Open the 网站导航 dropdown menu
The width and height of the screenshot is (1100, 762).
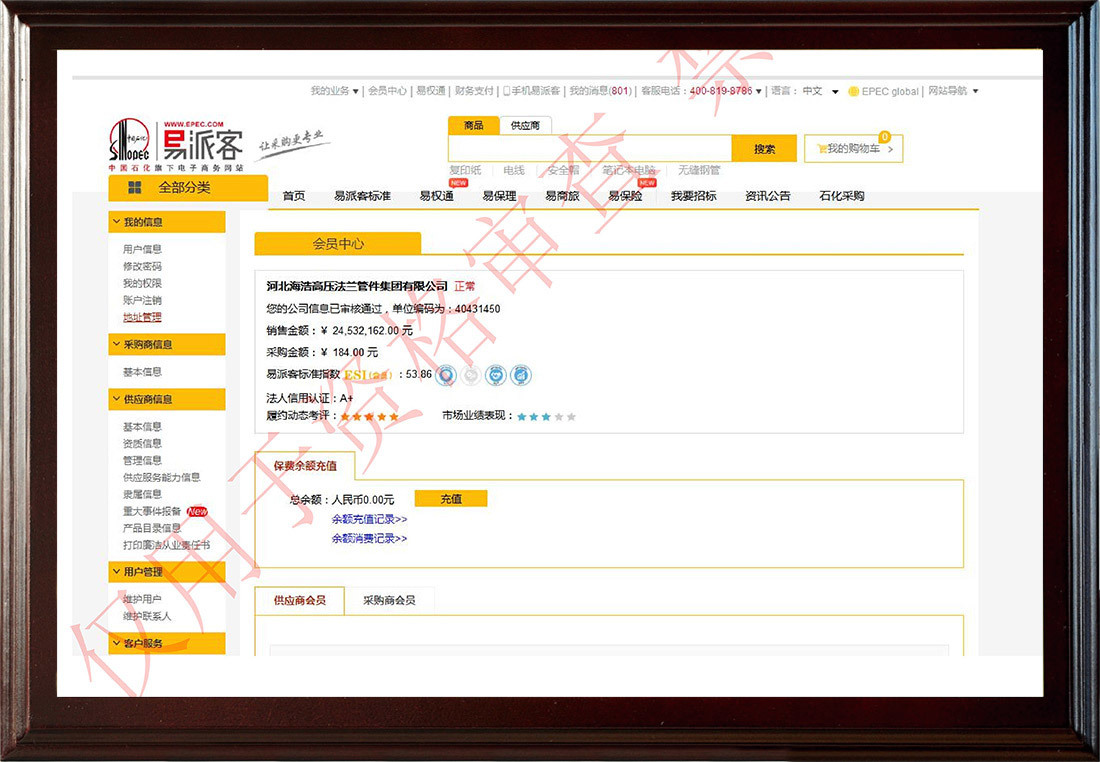(953, 91)
